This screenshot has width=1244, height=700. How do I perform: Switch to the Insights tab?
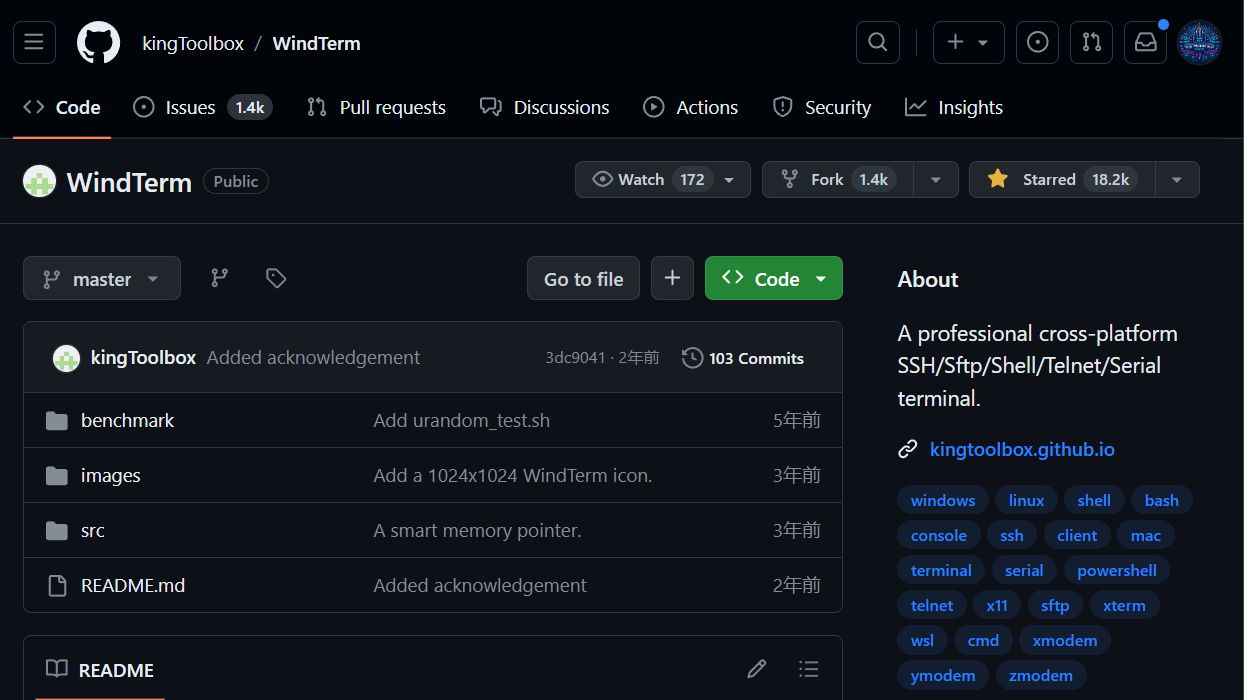click(954, 107)
